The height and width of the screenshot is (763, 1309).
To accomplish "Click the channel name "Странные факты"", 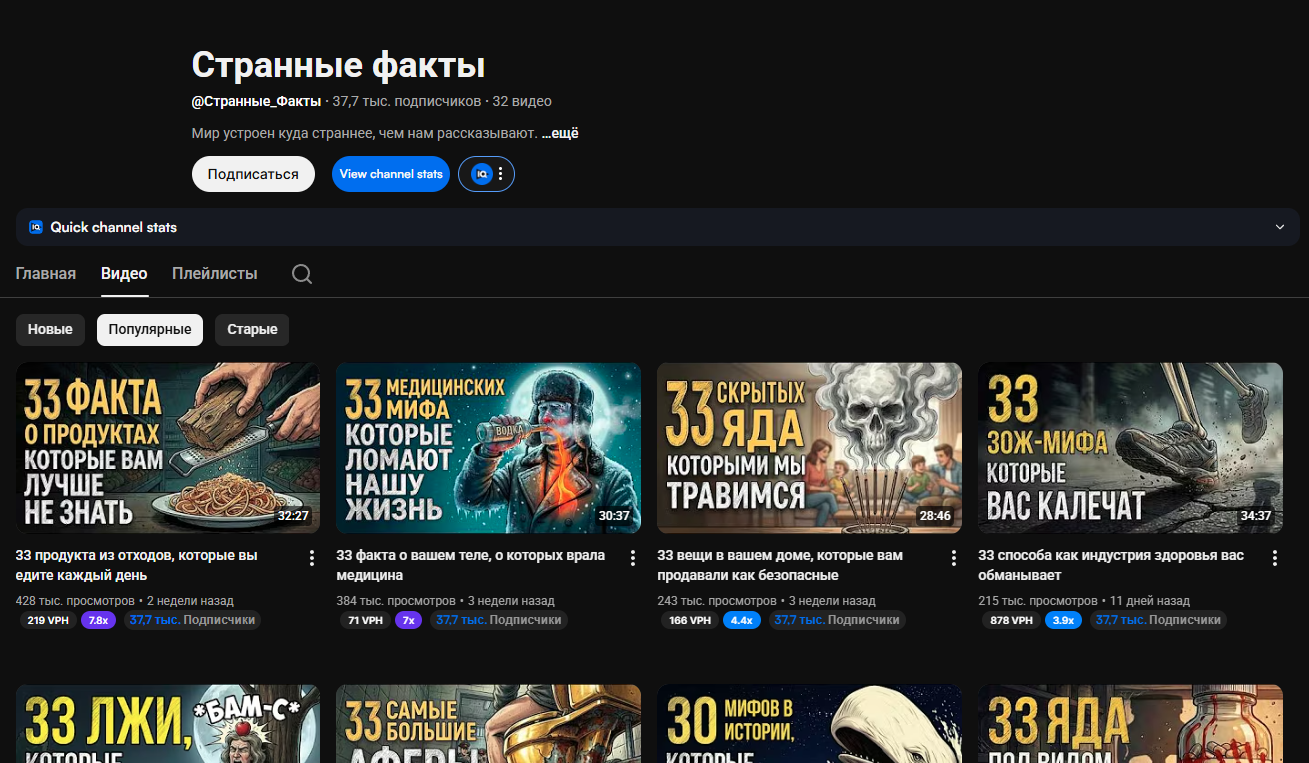I will tap(338, 65).
